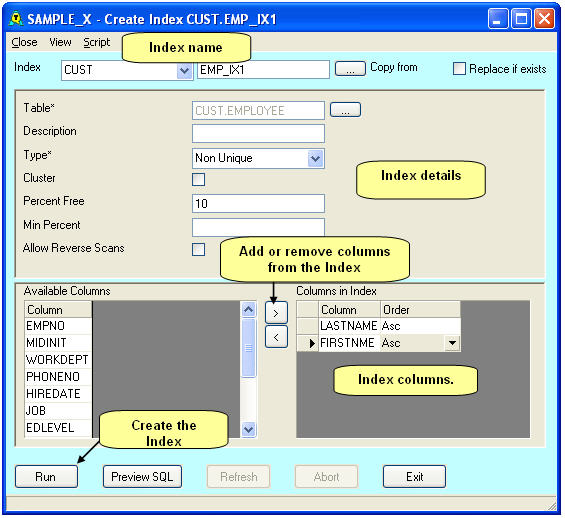
Task: Check the Cluster checkbox
Action: 198,179
